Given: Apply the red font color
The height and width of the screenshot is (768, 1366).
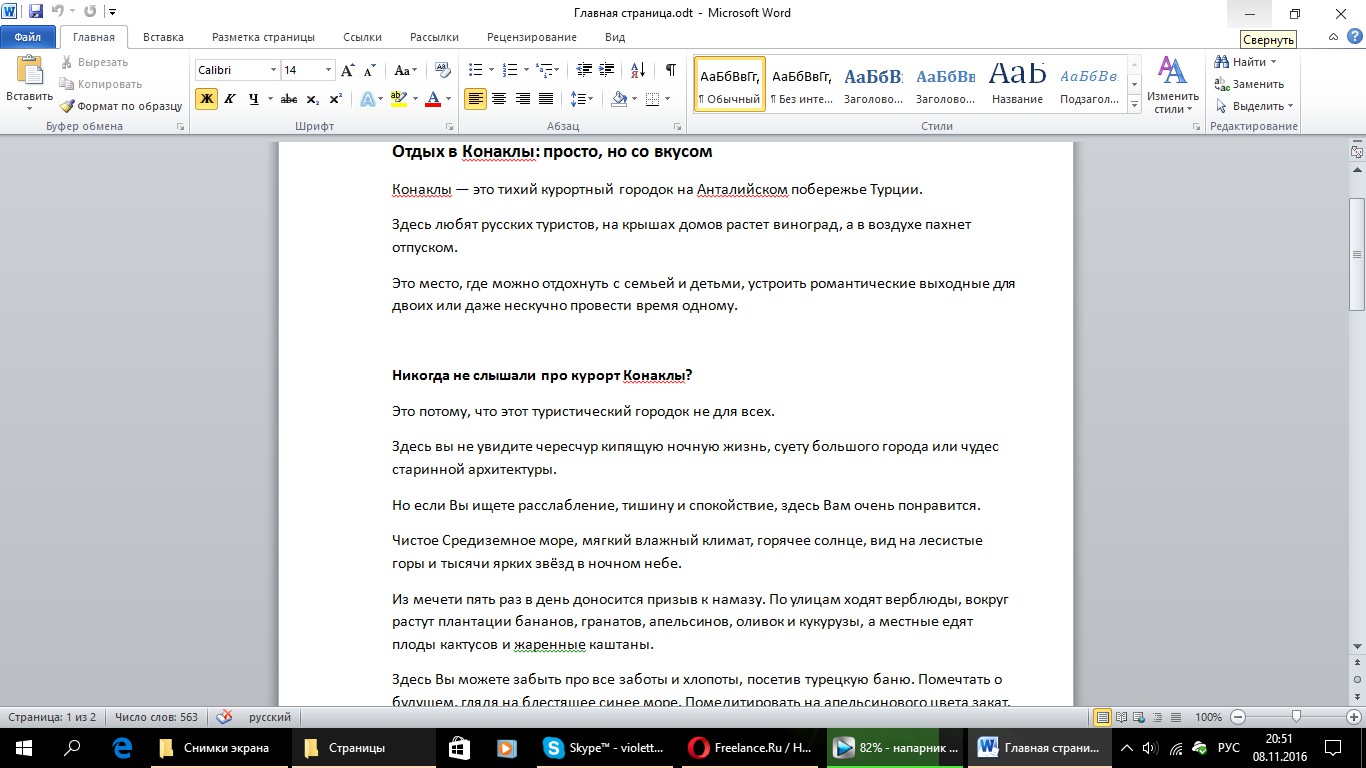Looking at the screenshot, I should [433, 99].
